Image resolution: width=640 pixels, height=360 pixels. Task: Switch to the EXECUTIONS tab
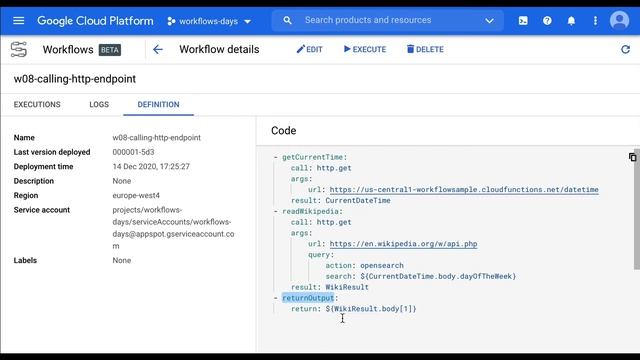(37, 104)
